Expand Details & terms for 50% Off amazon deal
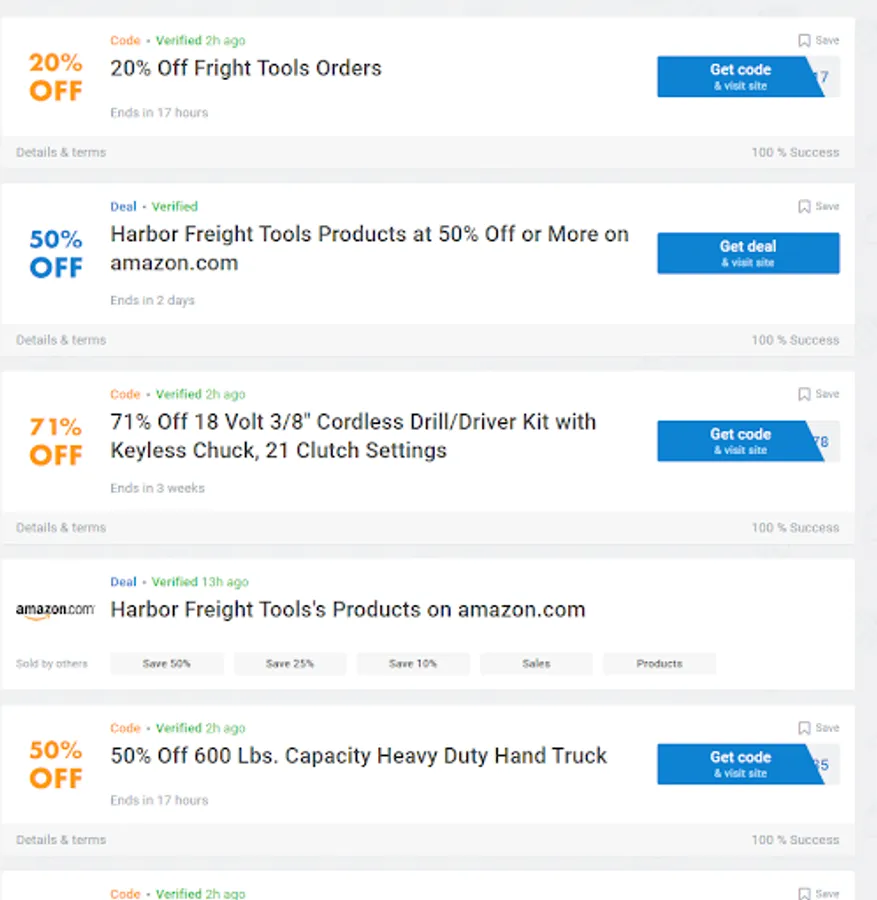 pyautogui.click(x=61, y=340)
